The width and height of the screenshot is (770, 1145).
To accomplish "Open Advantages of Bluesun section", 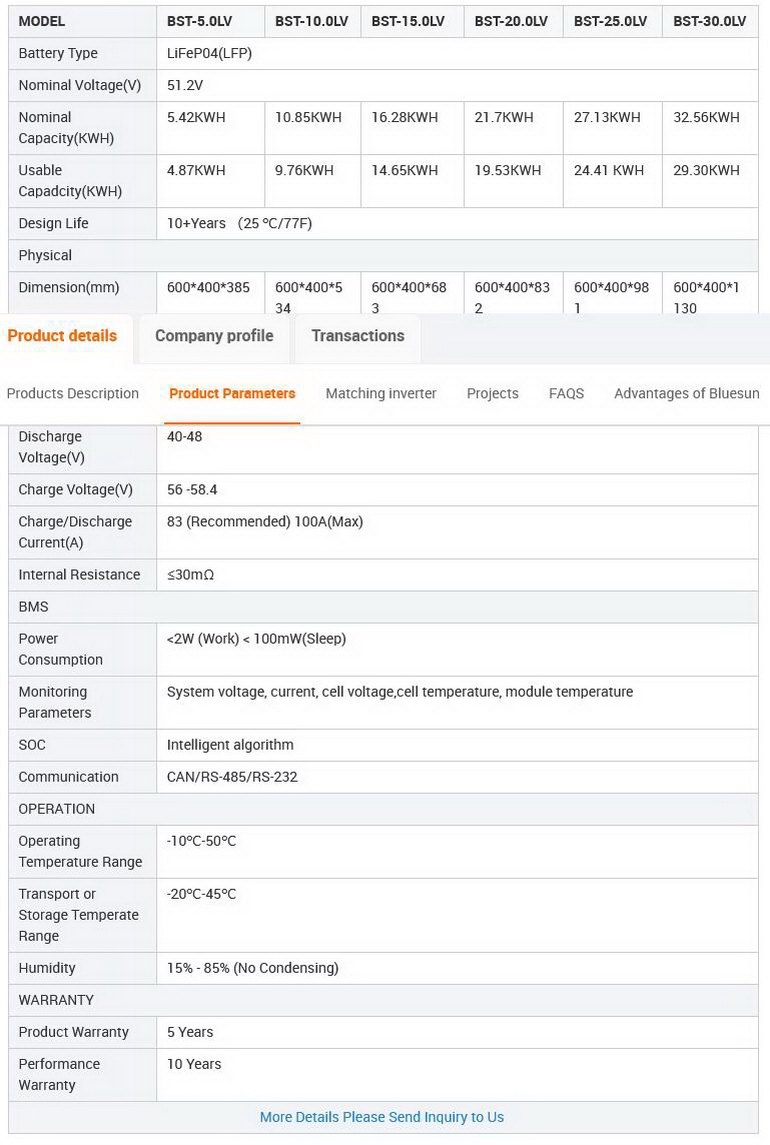I will pos(686,393).
